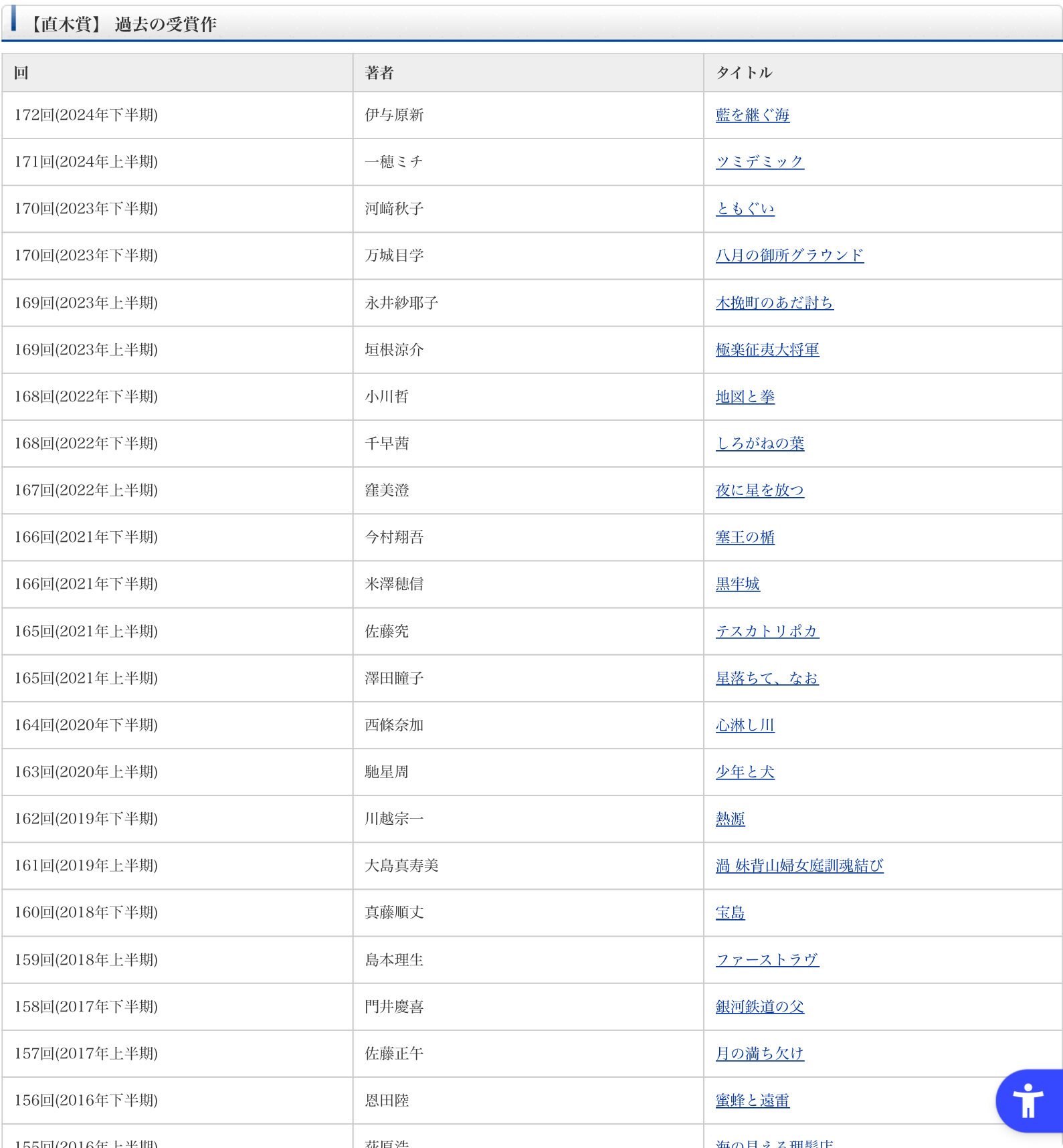
Task: Click author cell 佐藤究
Action: [x=528, y=632]
